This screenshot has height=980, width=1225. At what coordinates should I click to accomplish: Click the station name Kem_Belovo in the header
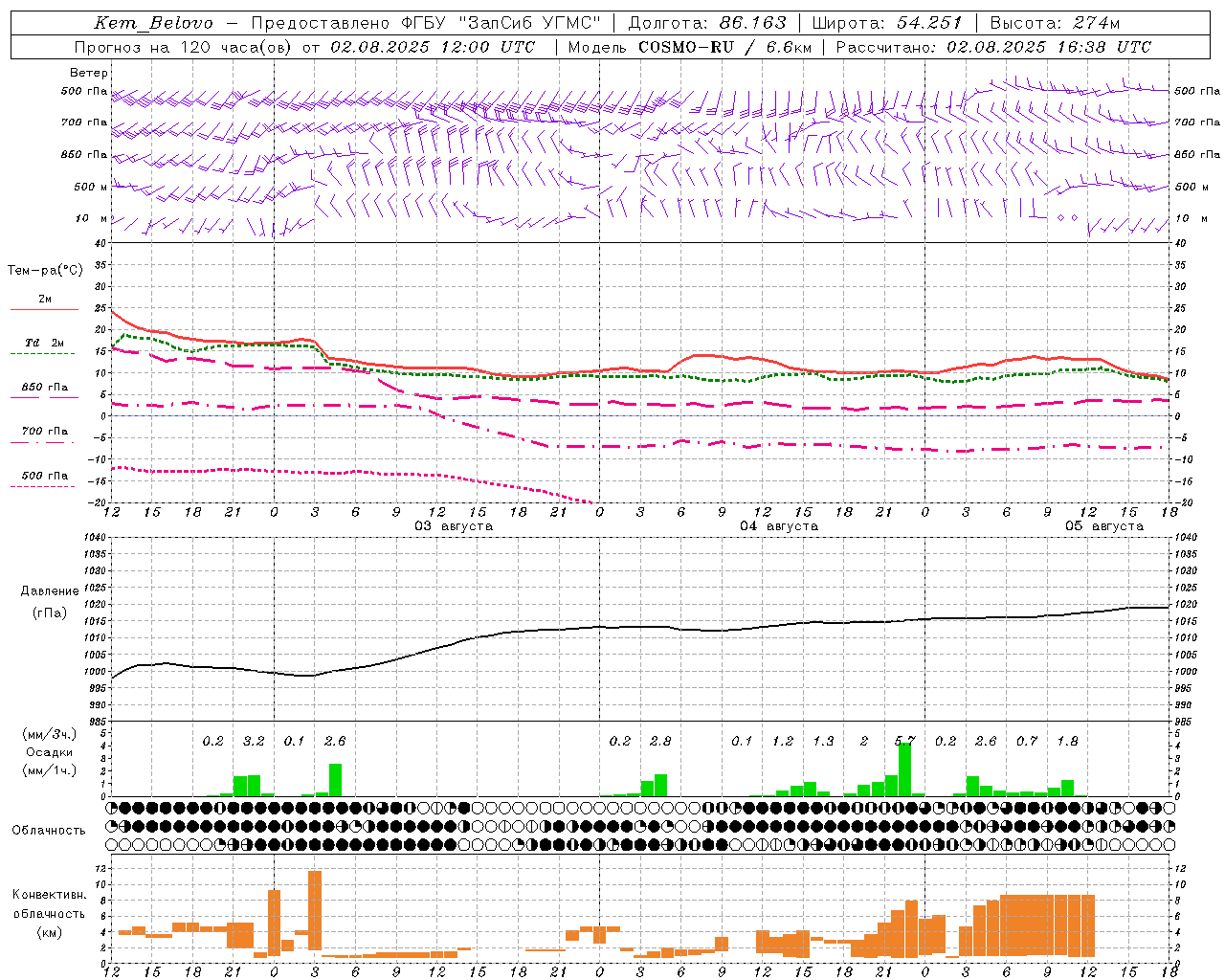(154, 24)
